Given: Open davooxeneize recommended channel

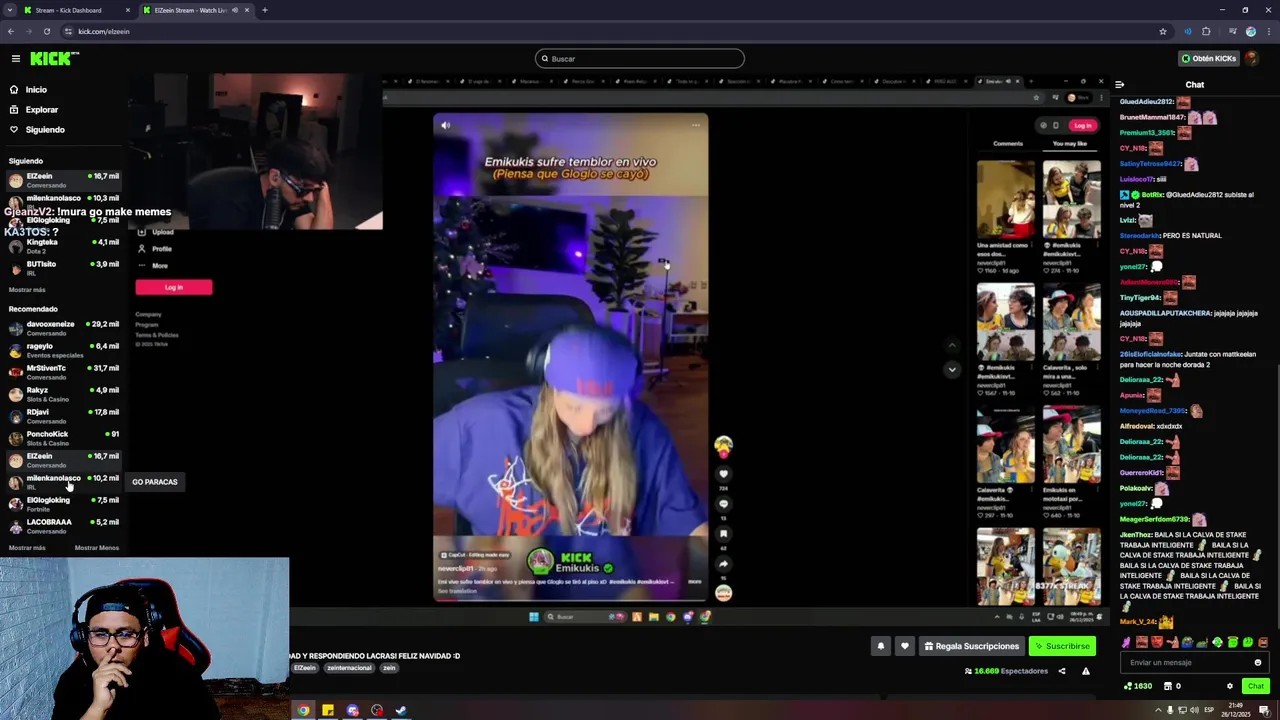Looking at the screenshot, I should click(64, 328).
